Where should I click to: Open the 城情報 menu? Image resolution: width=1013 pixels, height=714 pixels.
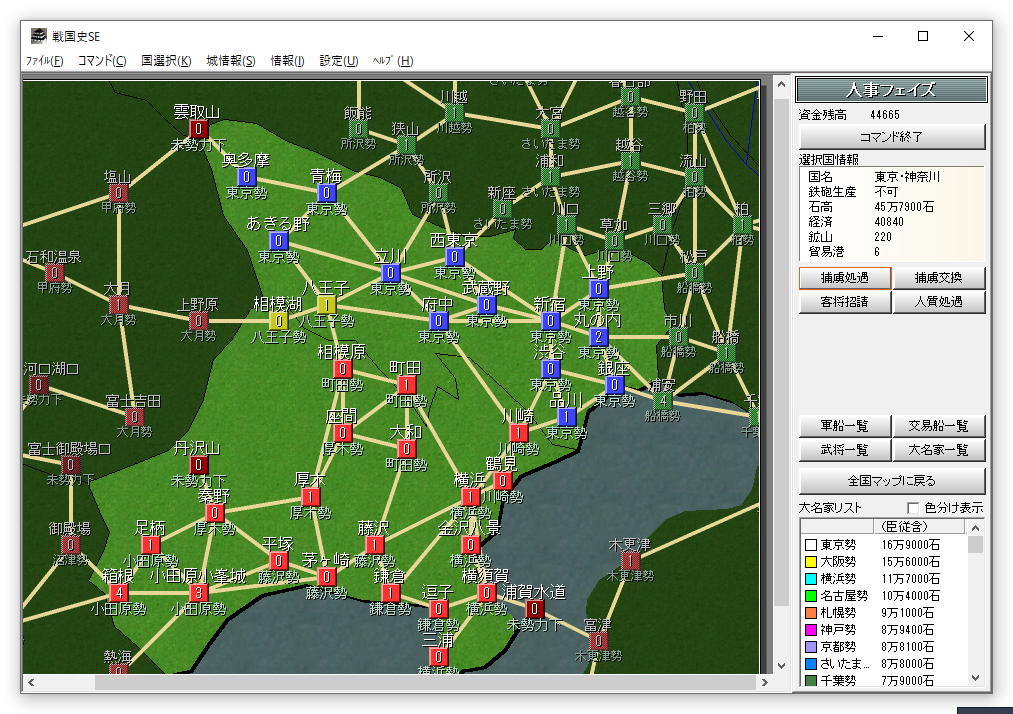230,61
